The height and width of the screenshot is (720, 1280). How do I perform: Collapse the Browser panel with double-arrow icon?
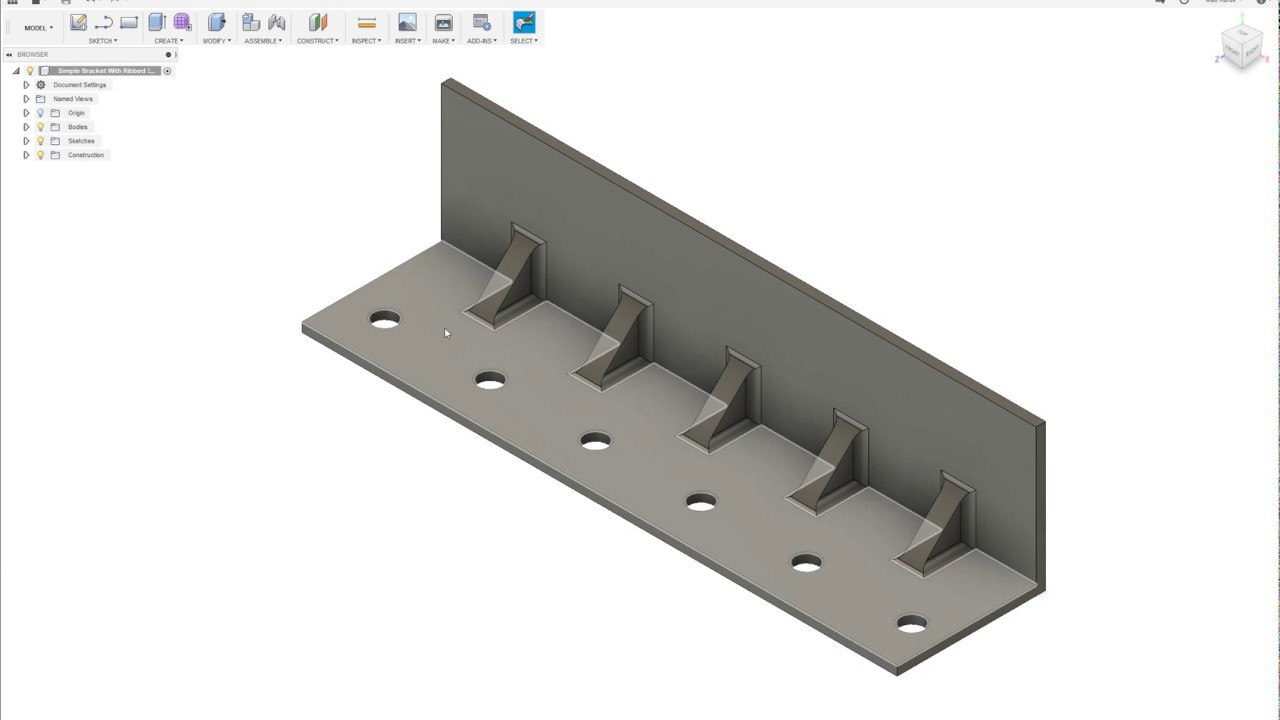pyautogui.click(x=9, y=54)
